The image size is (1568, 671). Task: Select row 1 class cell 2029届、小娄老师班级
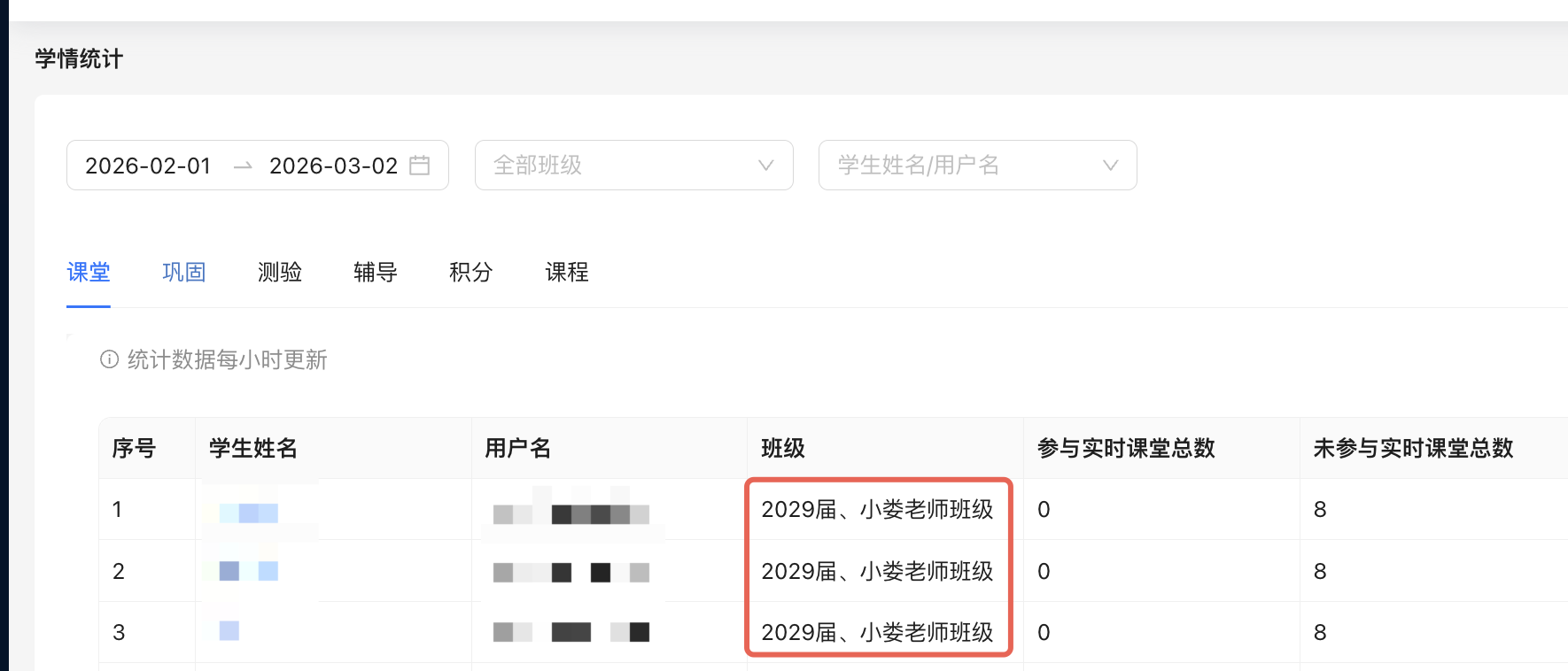877,509
